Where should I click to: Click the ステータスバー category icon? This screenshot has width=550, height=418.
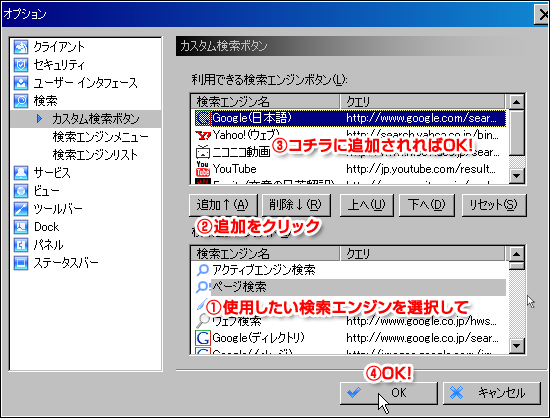(21, 262)
